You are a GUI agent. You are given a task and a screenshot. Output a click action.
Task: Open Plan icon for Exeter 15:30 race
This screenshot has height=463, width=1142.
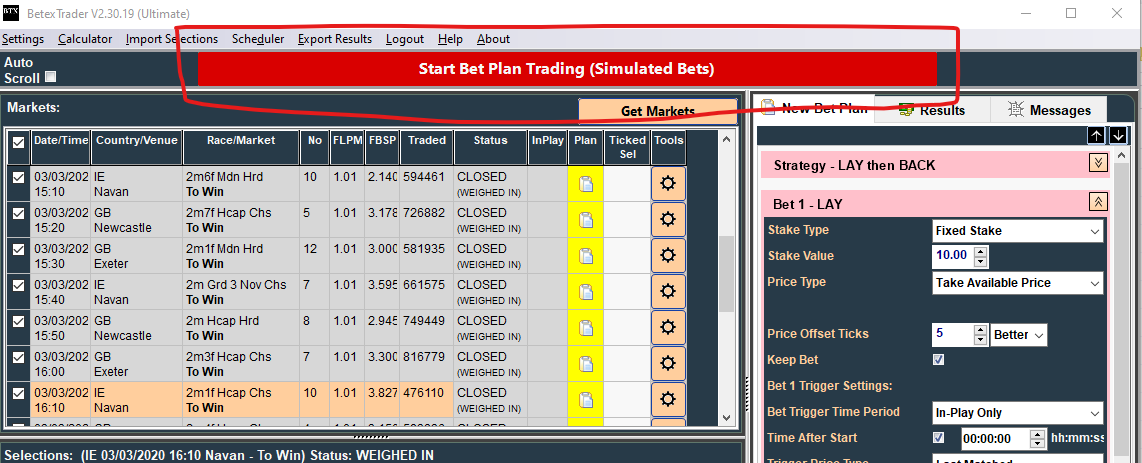pyautogui.click(x=586, y=256)
